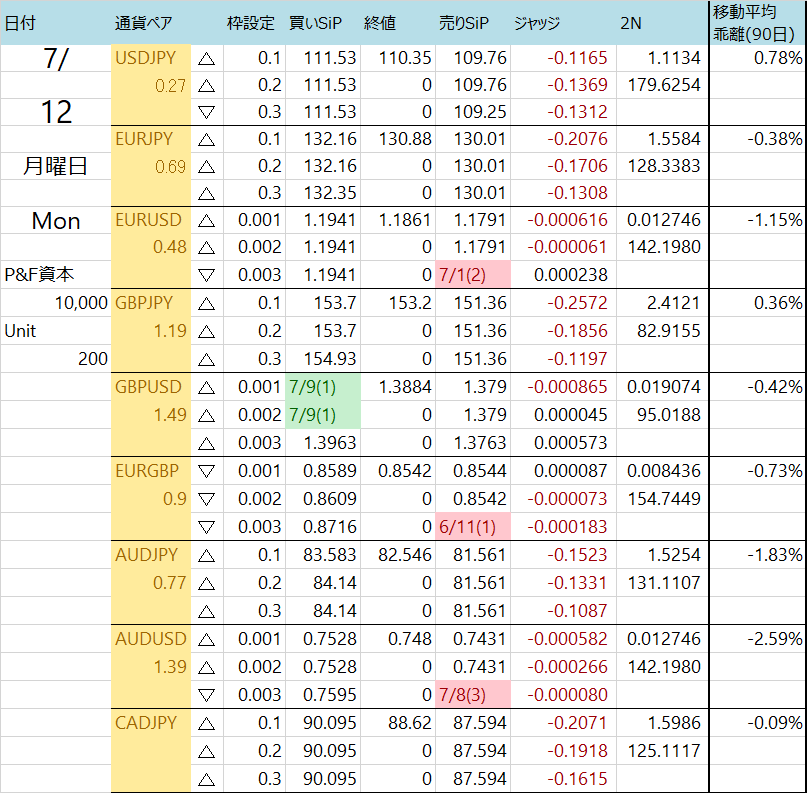Select the moving average deviation -1.83%
The image size is (807, 793).
click(775, 555)
